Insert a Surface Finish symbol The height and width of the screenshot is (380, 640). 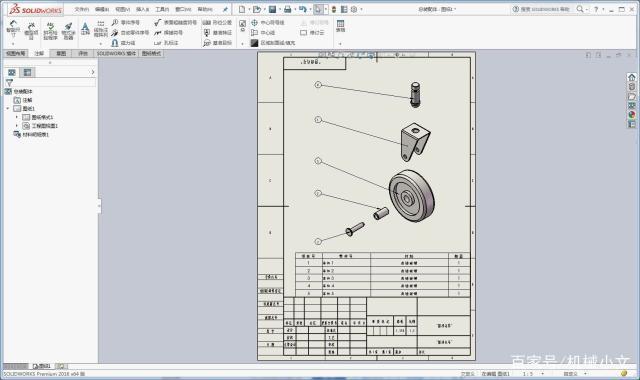point(176,22)
